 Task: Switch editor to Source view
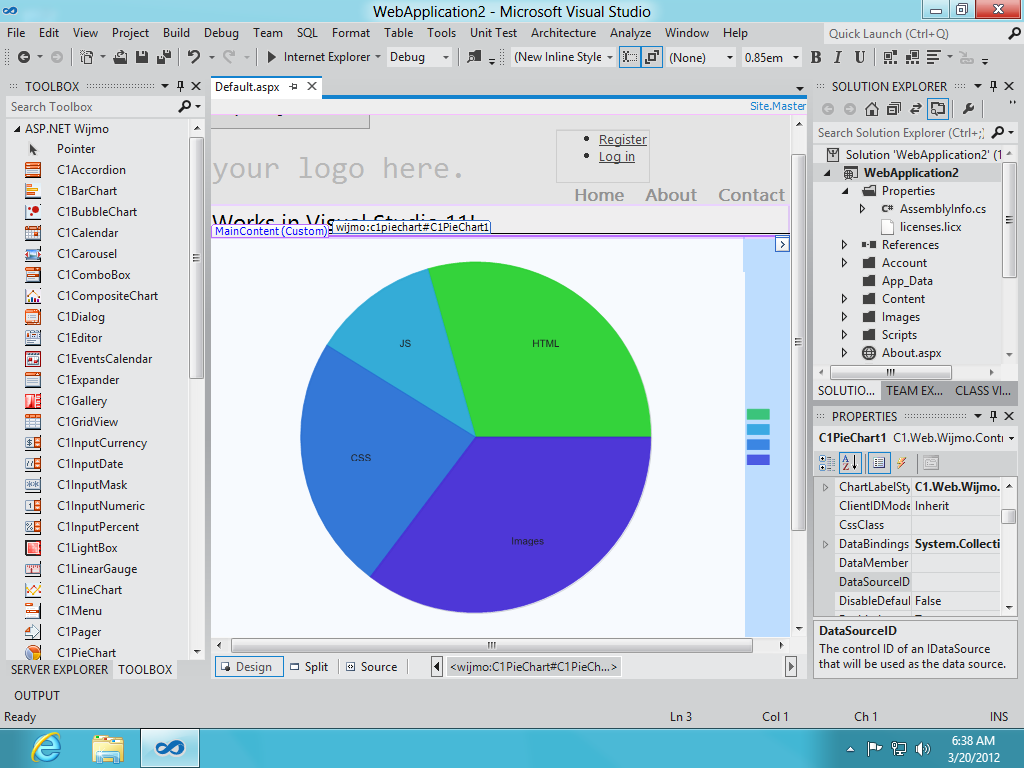pyautogui.click(x=372, y=667)
